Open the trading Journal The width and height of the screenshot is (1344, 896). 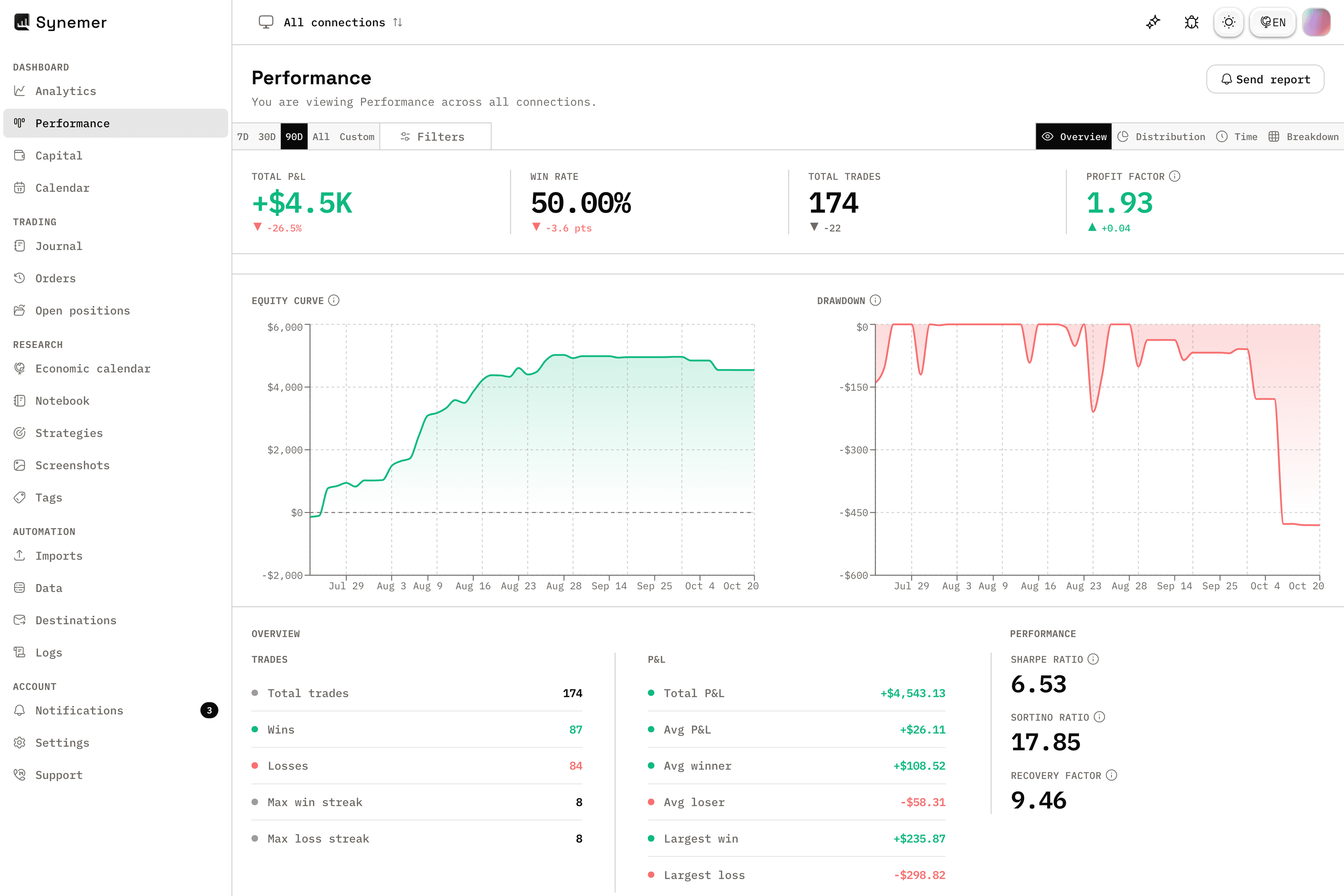click(115, 246)
